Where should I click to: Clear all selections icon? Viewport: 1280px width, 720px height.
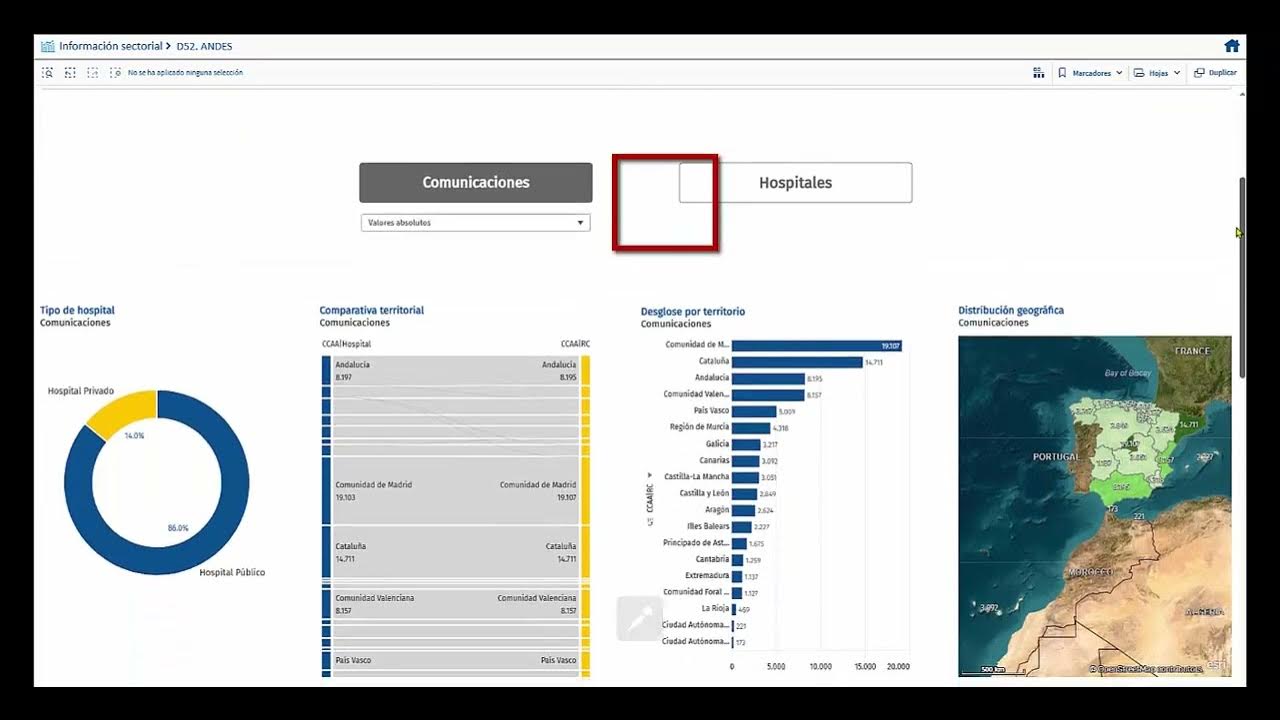coord(115,73)
